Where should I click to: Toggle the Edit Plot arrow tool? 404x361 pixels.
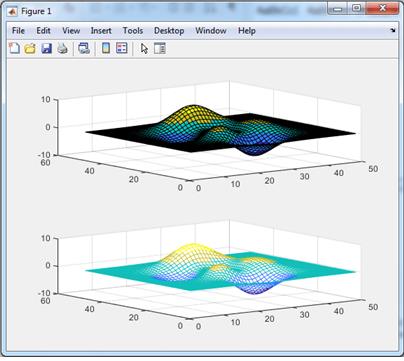tap(144, 49)
